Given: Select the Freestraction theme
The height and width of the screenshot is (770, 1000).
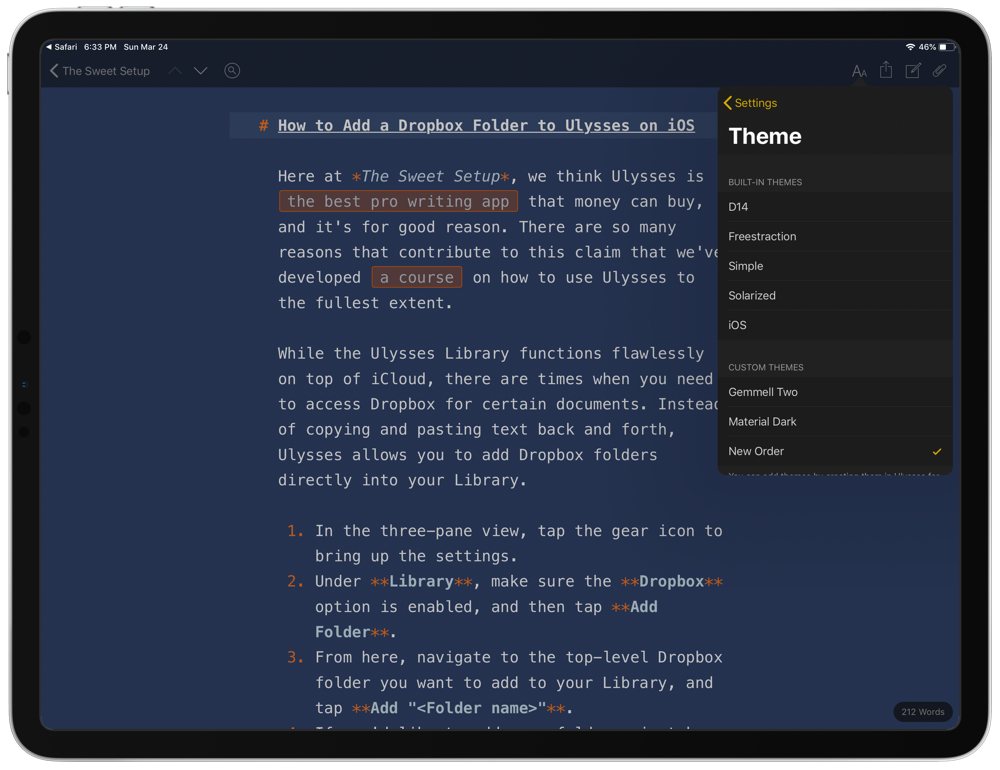Looking at the screenshot, I should click(835, 236).
